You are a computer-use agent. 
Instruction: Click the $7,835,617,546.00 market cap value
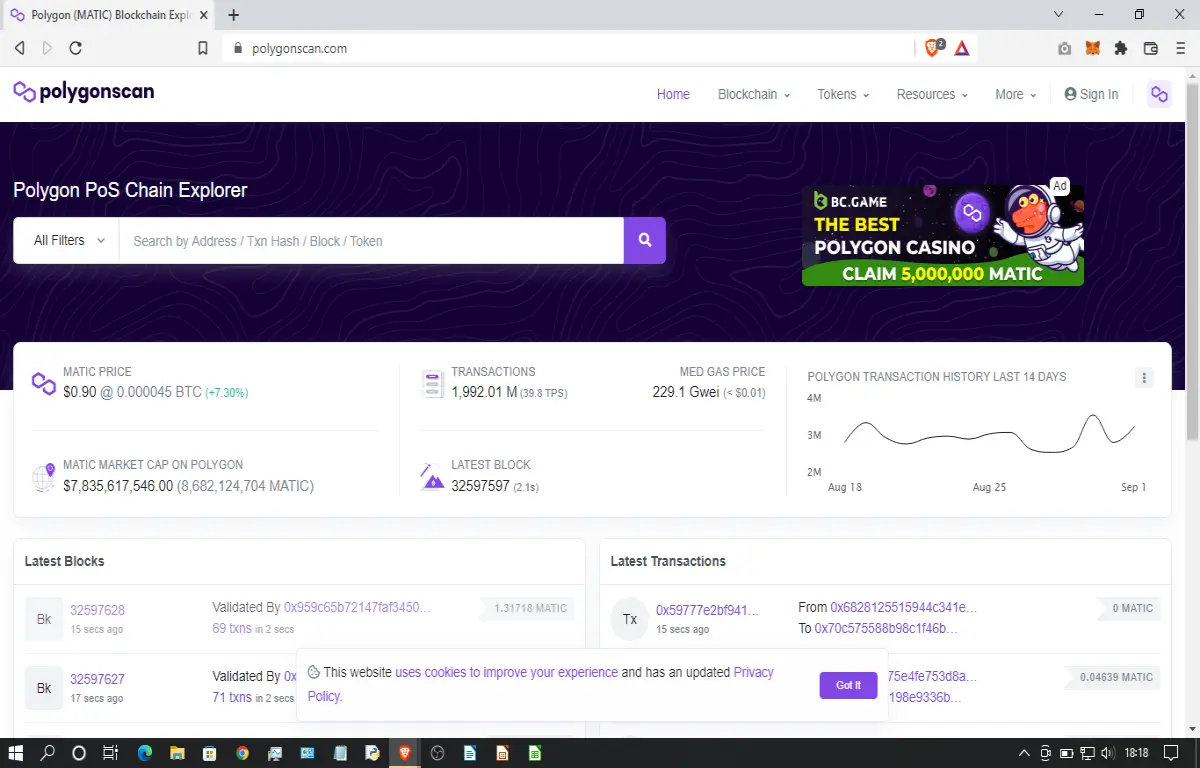(118, 486)
